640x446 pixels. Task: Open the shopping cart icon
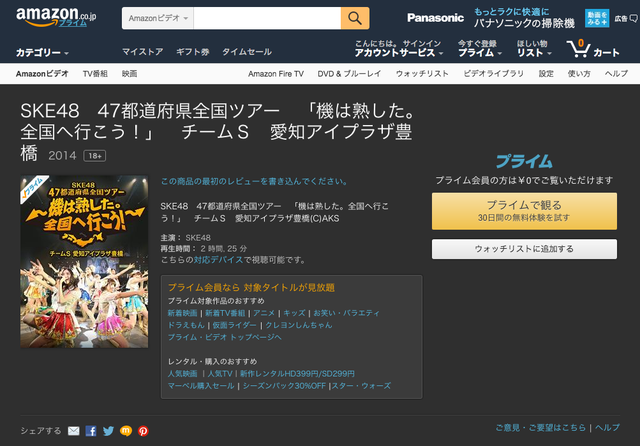578,49
